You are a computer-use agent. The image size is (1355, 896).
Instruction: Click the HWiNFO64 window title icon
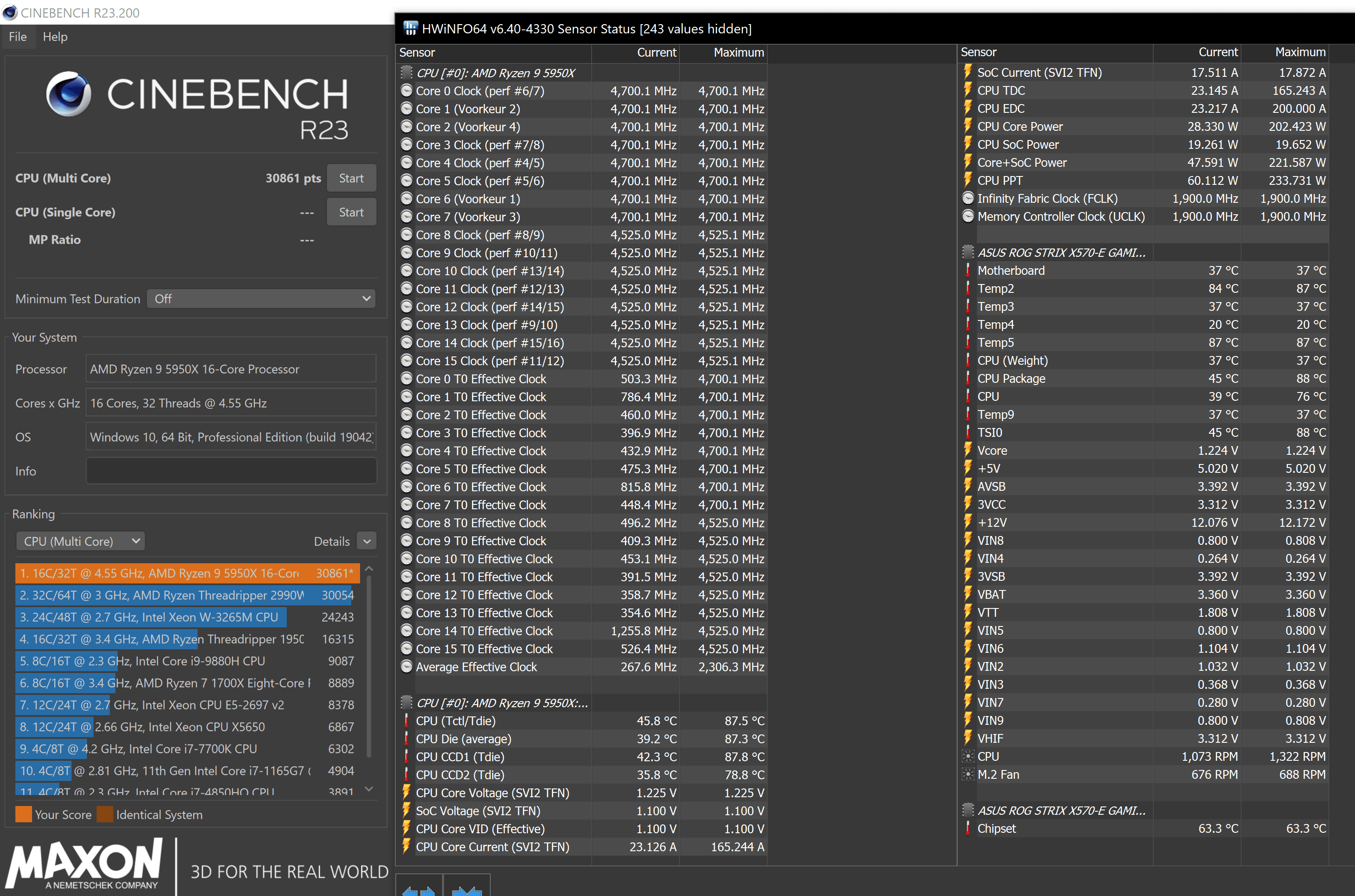(x=411, y=28)
